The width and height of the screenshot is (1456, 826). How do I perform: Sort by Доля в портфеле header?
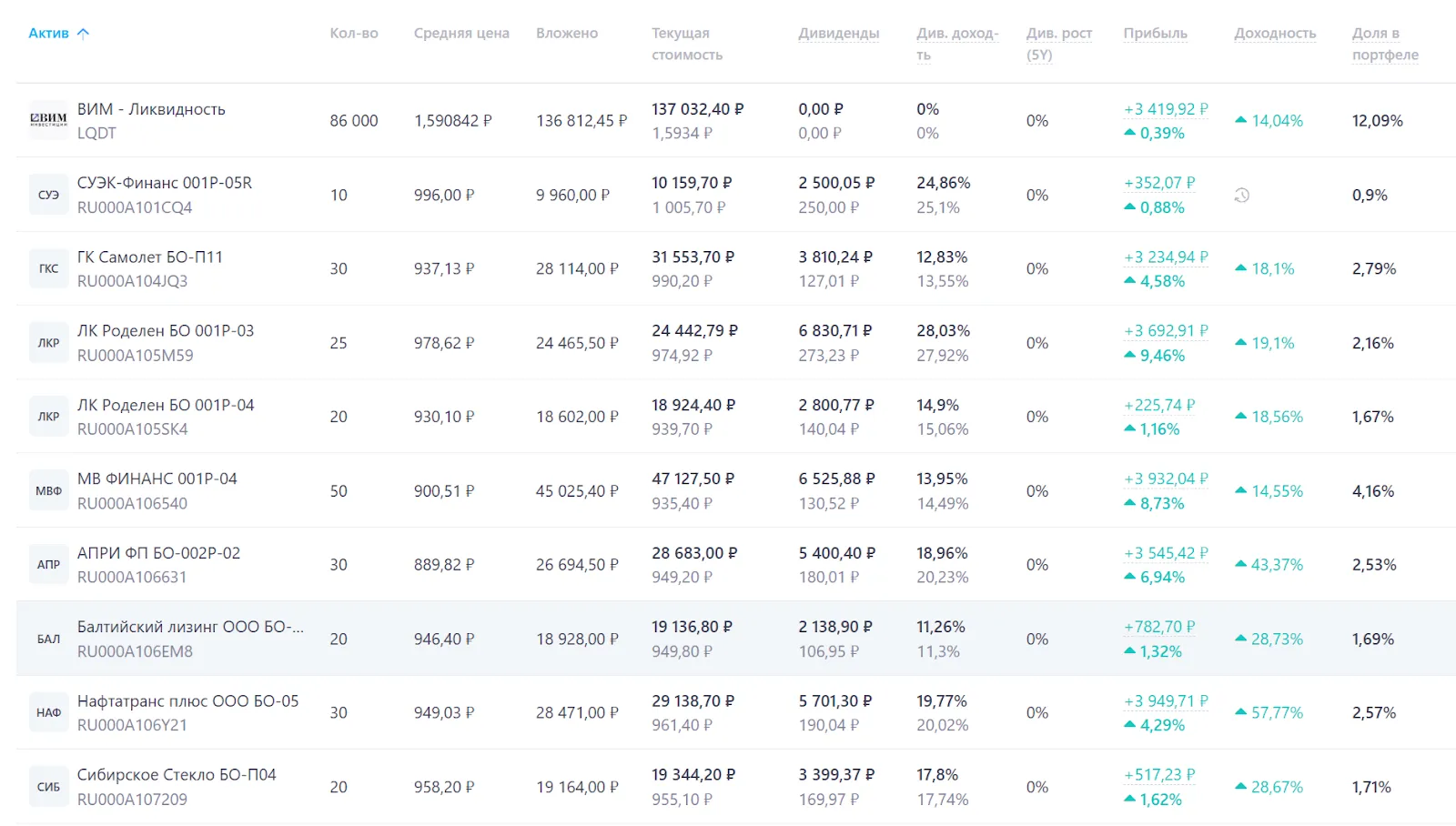tap(1385, 44)
